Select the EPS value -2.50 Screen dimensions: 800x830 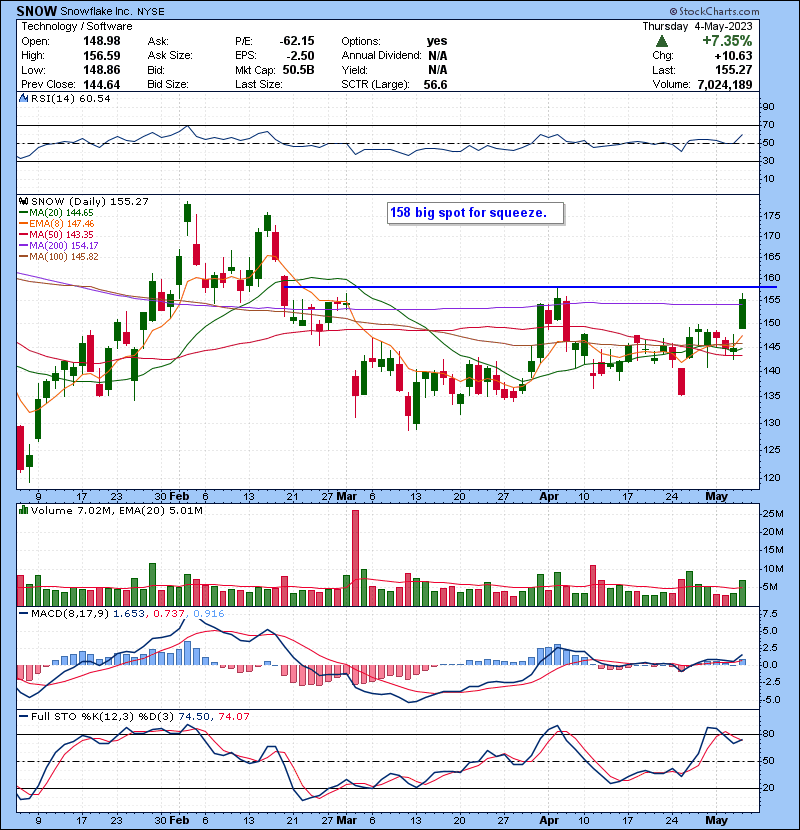click(x=301, y=56)
